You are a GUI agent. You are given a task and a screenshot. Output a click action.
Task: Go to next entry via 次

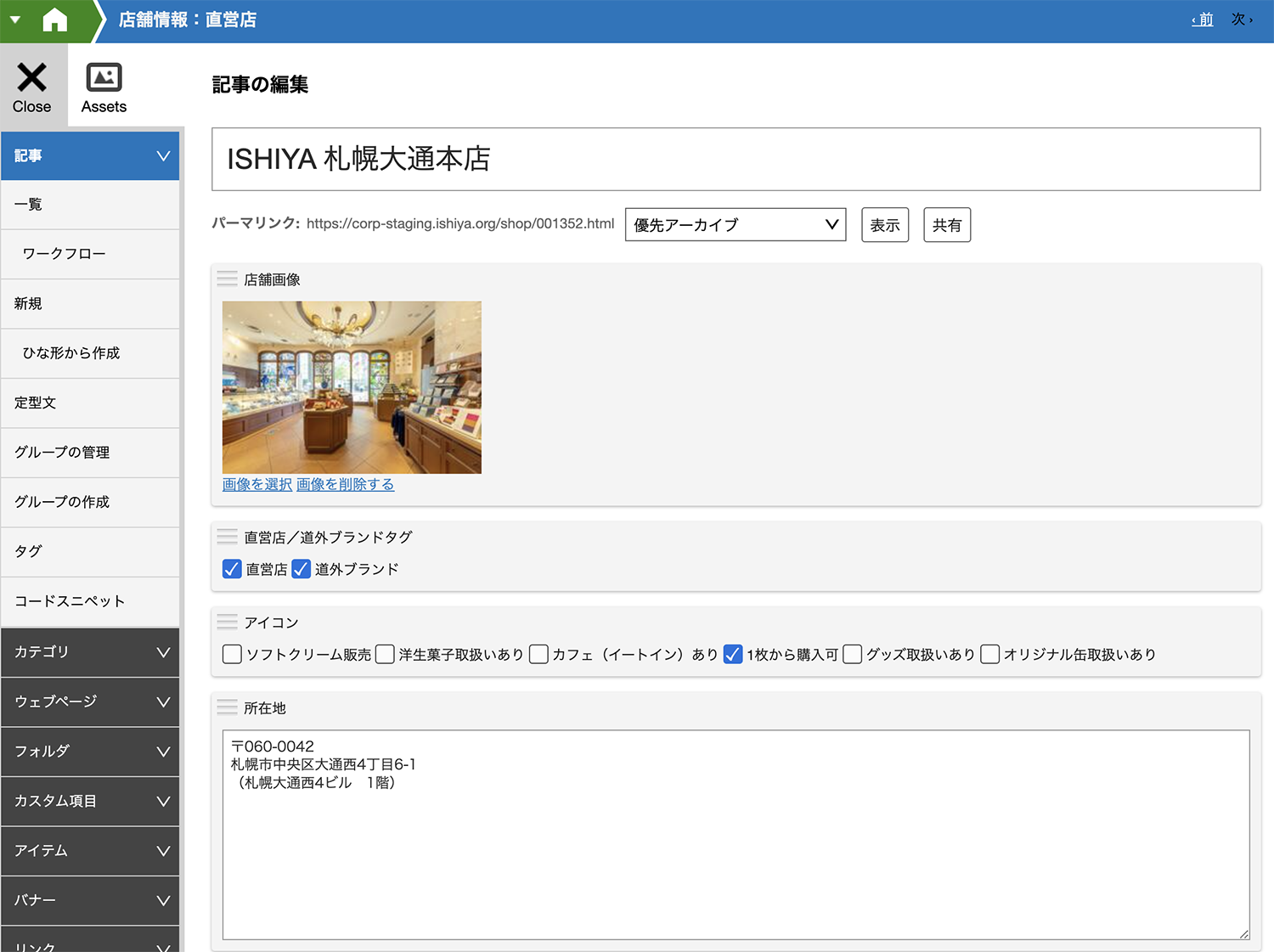click(x=1242, y=20)
